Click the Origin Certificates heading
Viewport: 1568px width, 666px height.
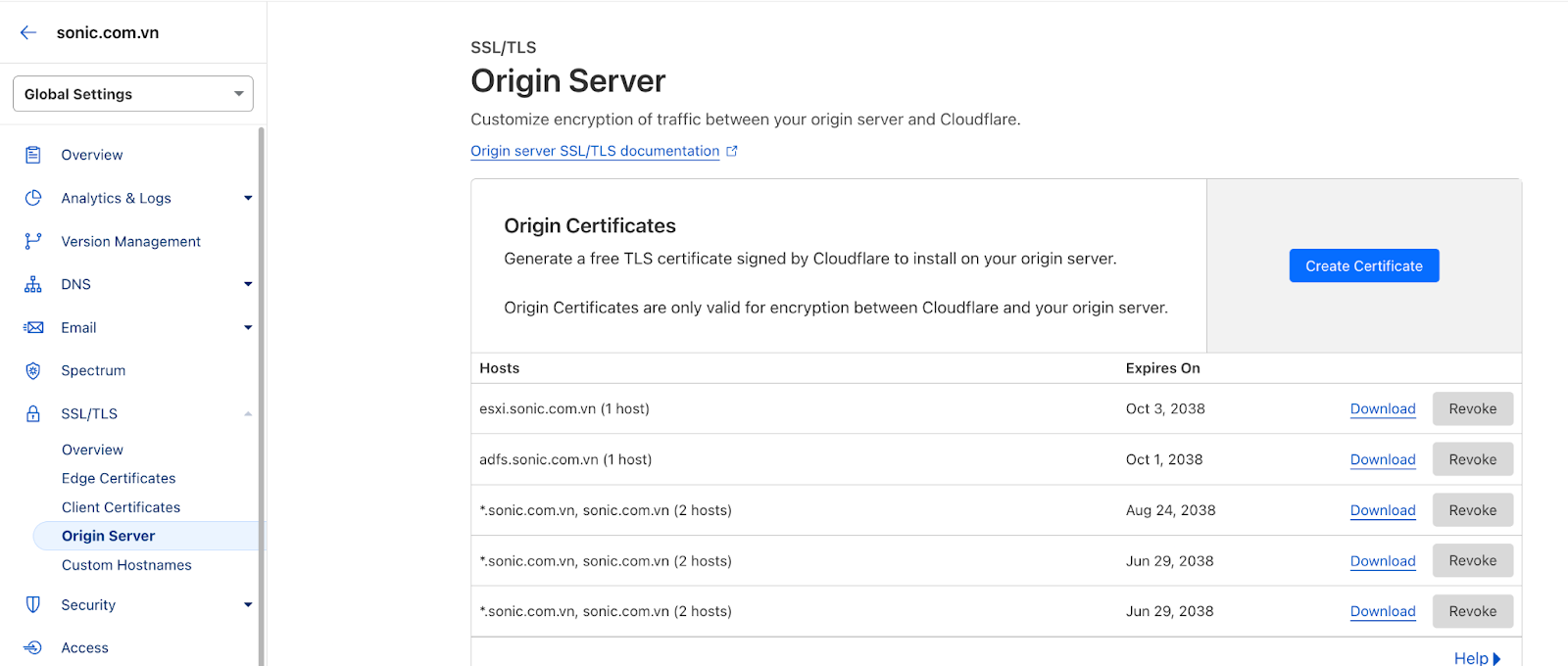(x=590, y=225)
